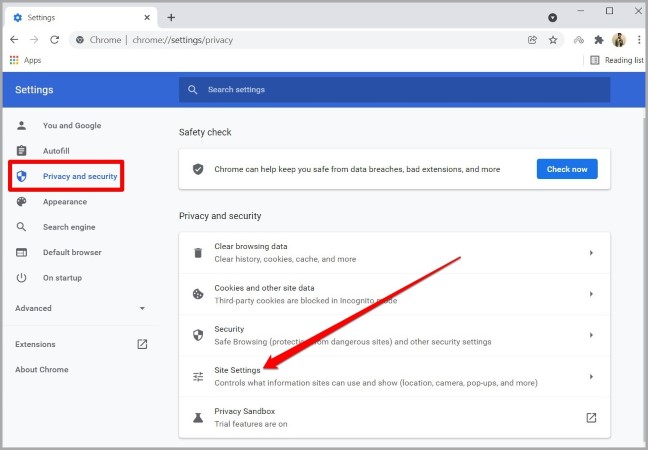Close the Settings tab
This screenshot has height=450, width=648.
coord(147,17)
